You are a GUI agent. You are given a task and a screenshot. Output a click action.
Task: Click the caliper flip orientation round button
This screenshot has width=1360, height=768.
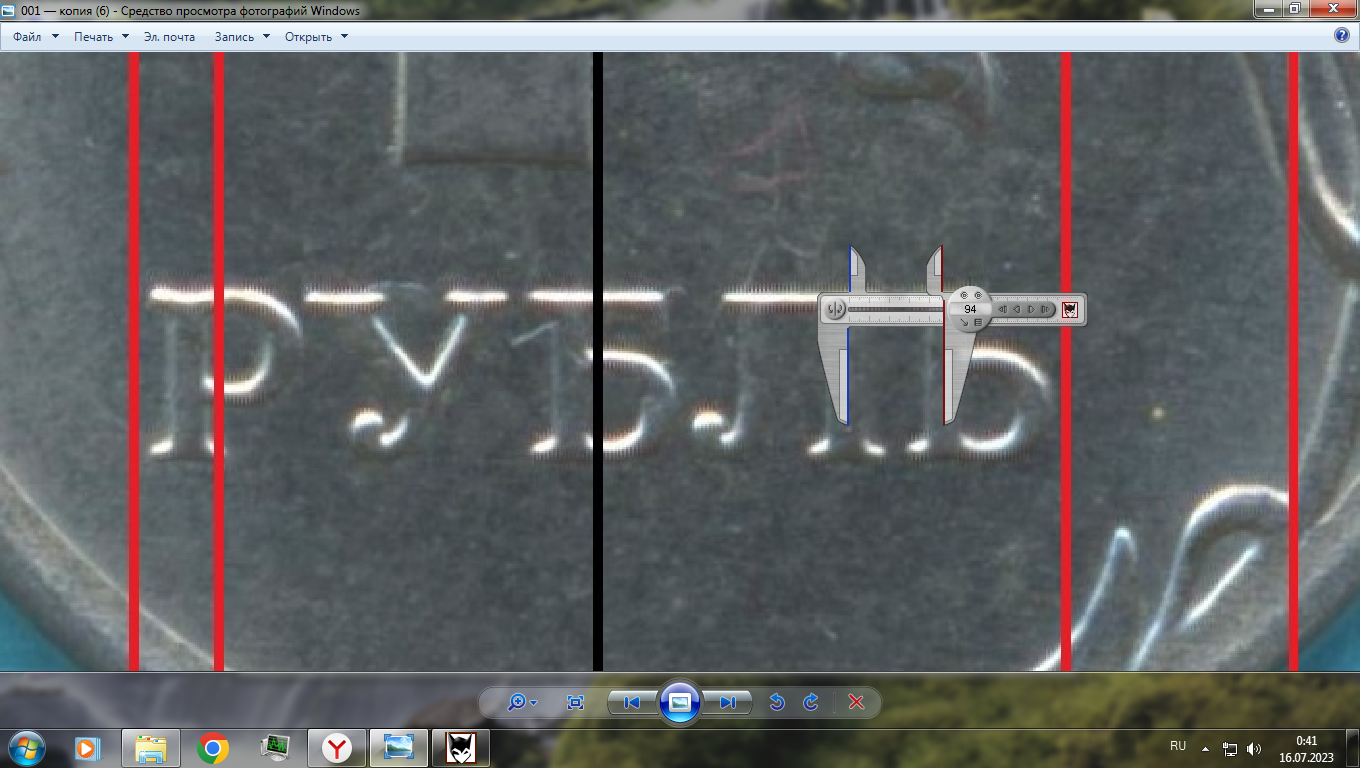tap(836, 309)
